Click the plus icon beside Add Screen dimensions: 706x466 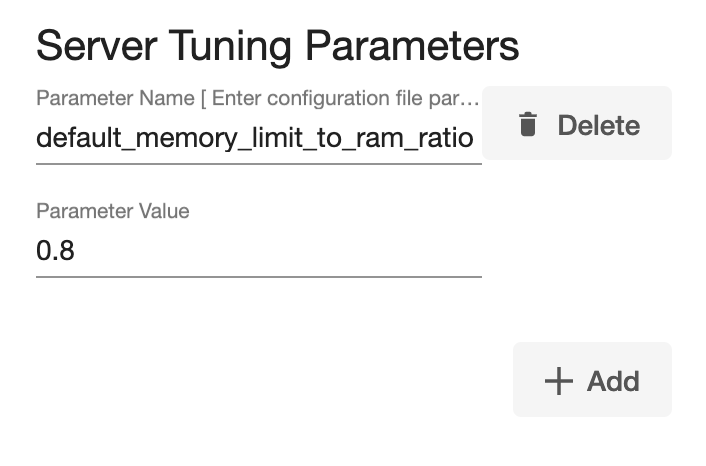558,381
